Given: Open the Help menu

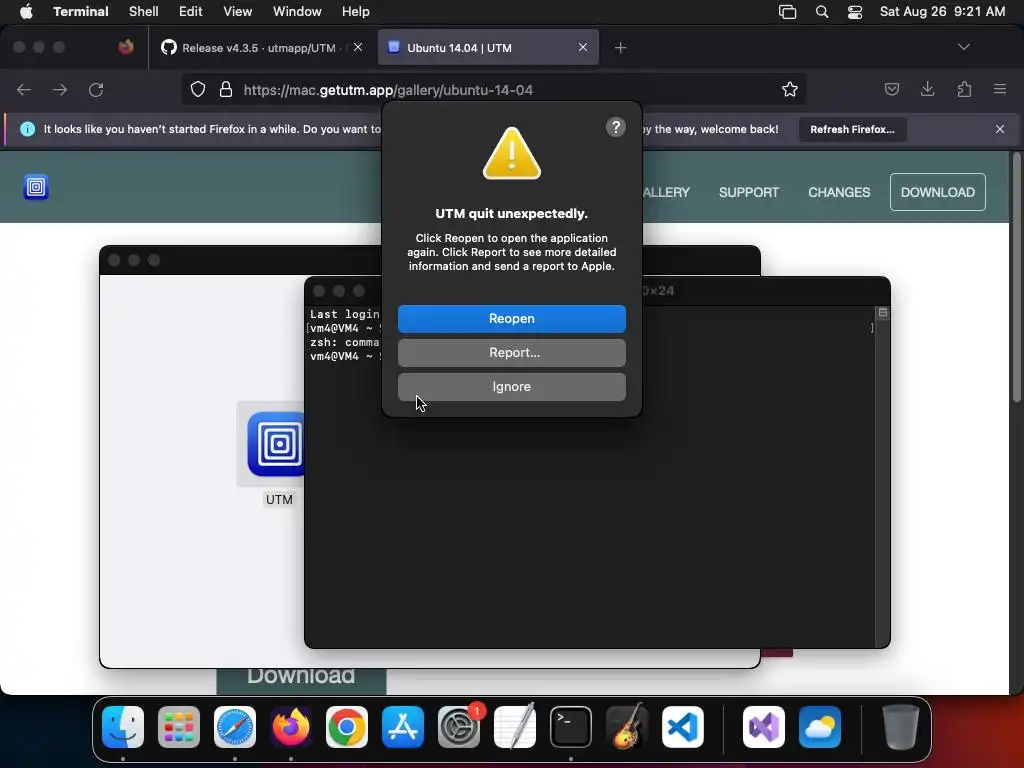Looking at the screenshot, I should pos(356,12).
